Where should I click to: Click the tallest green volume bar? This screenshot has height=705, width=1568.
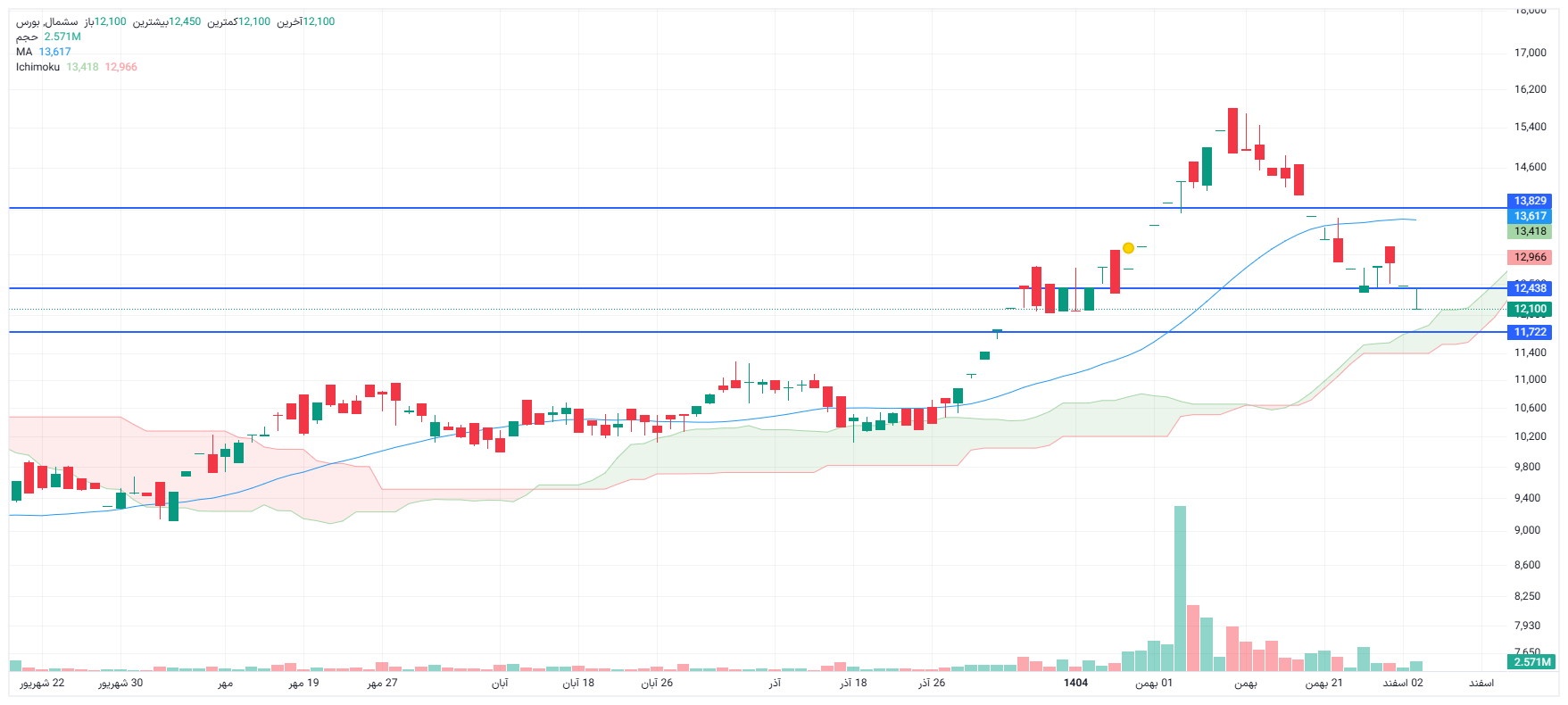(1180, 589)
